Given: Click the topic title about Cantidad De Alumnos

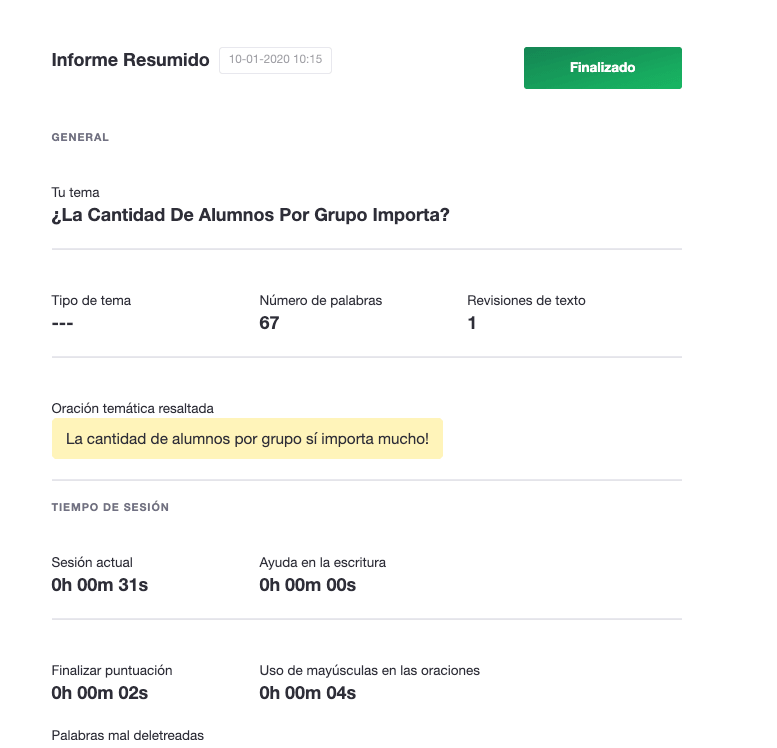Looking at the screenshot, I should tap(250, 215).
